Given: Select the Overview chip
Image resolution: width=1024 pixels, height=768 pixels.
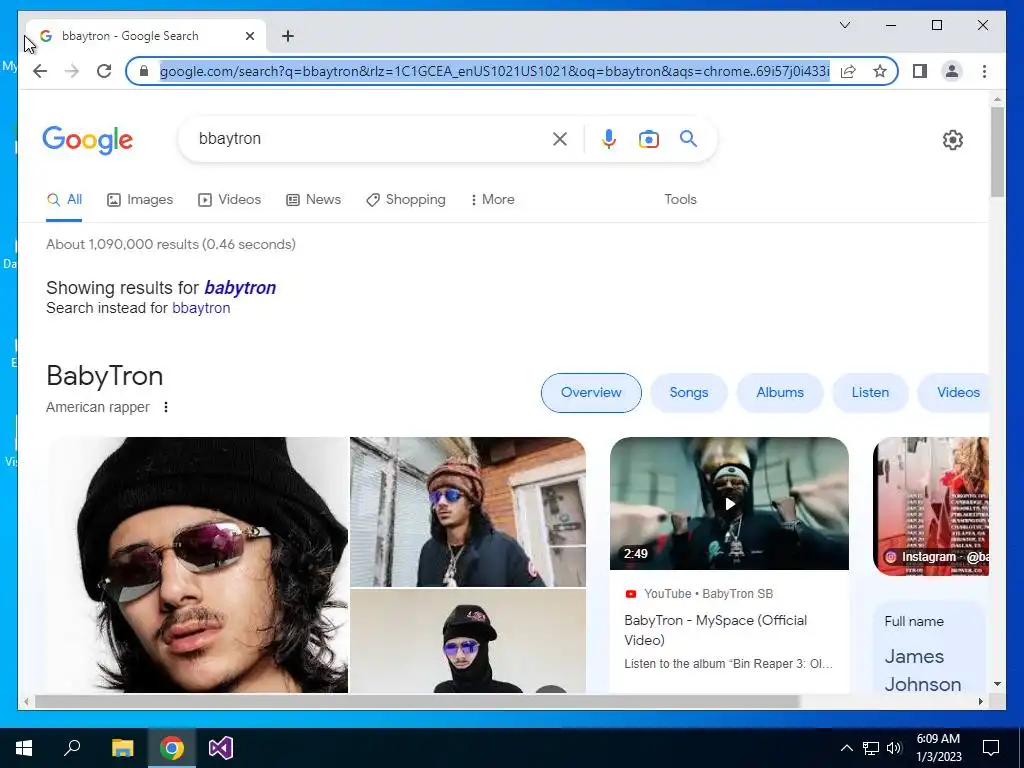Looking at the screenshot, I should 591,393.
